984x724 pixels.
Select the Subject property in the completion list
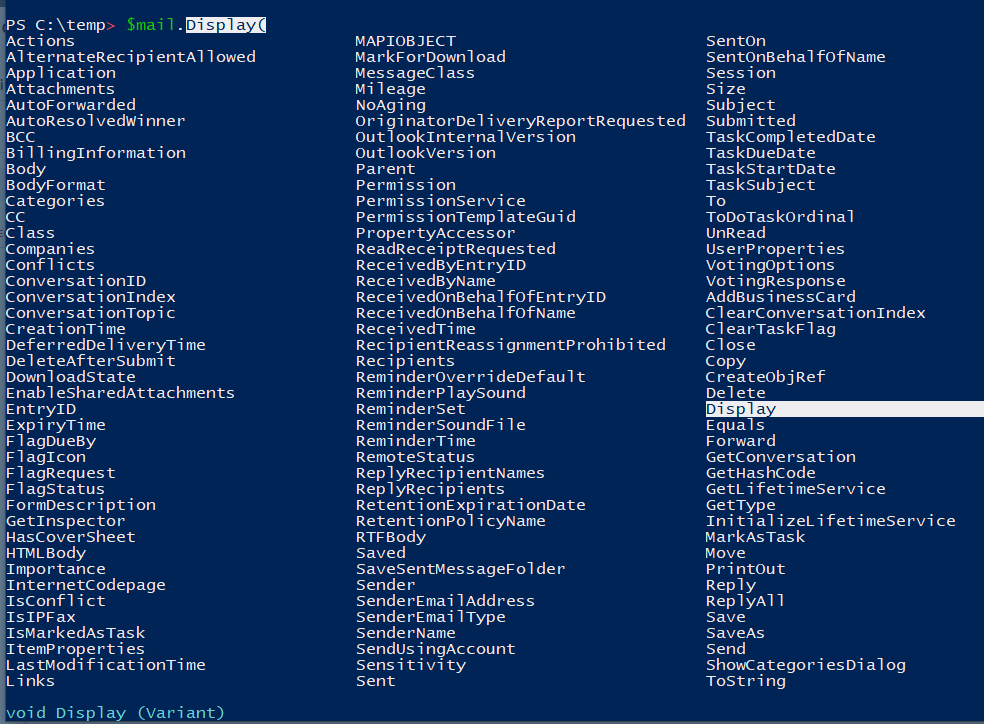point(741,105)
